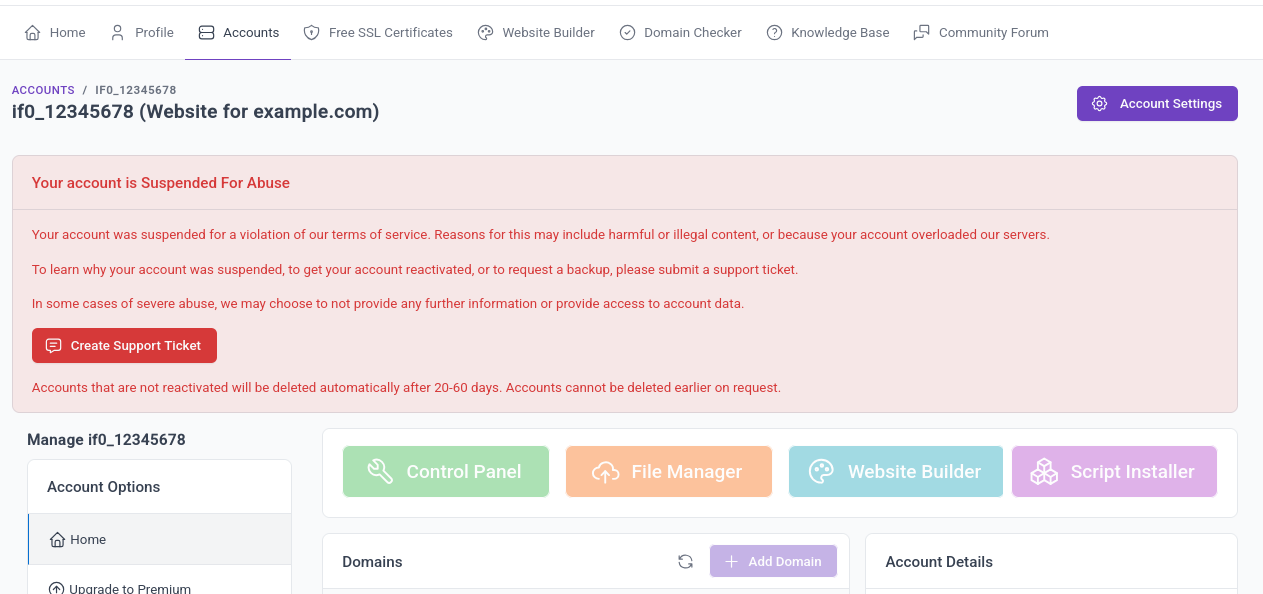Click the wrench icon on Control Panel
Screen dimensions: 1263x594
(x=380, y=472)
